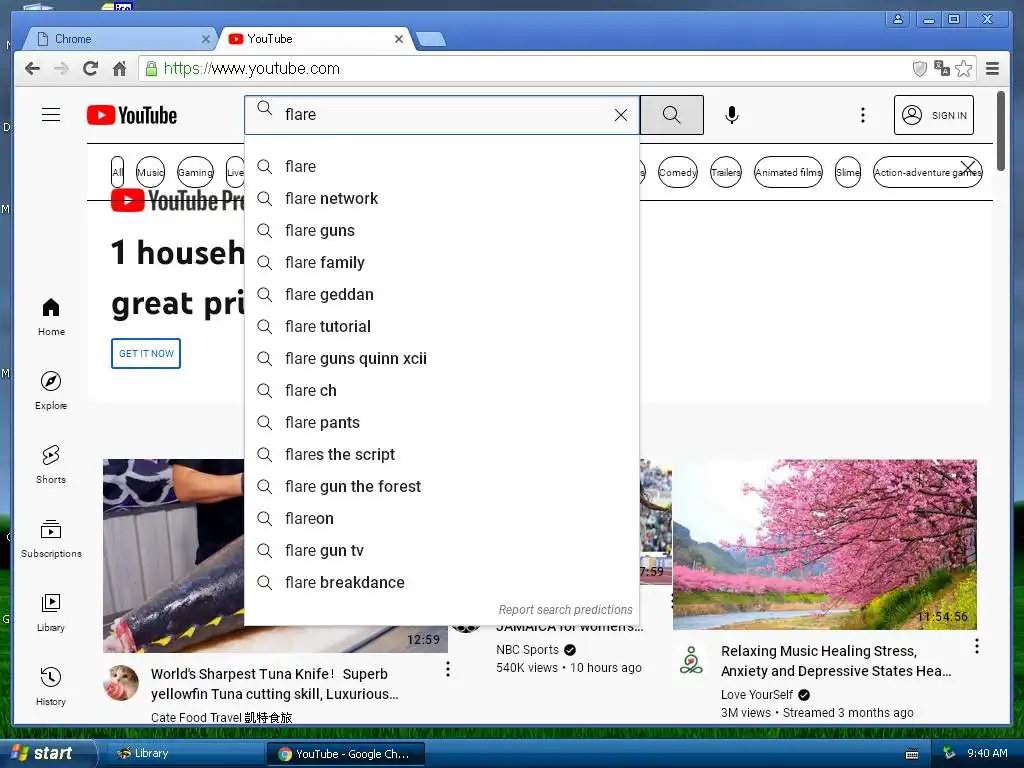Open Shorts in the sidebar
The image size is (1024, 768).
[x=51, y=464]
